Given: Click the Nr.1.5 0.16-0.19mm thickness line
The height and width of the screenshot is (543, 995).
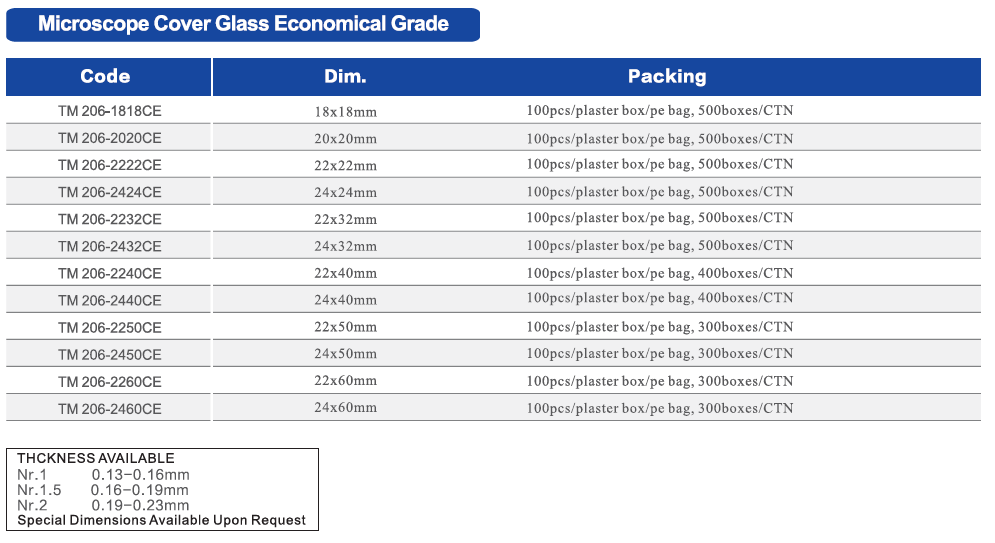Looking at the screenshot, I should coord(103,490).
